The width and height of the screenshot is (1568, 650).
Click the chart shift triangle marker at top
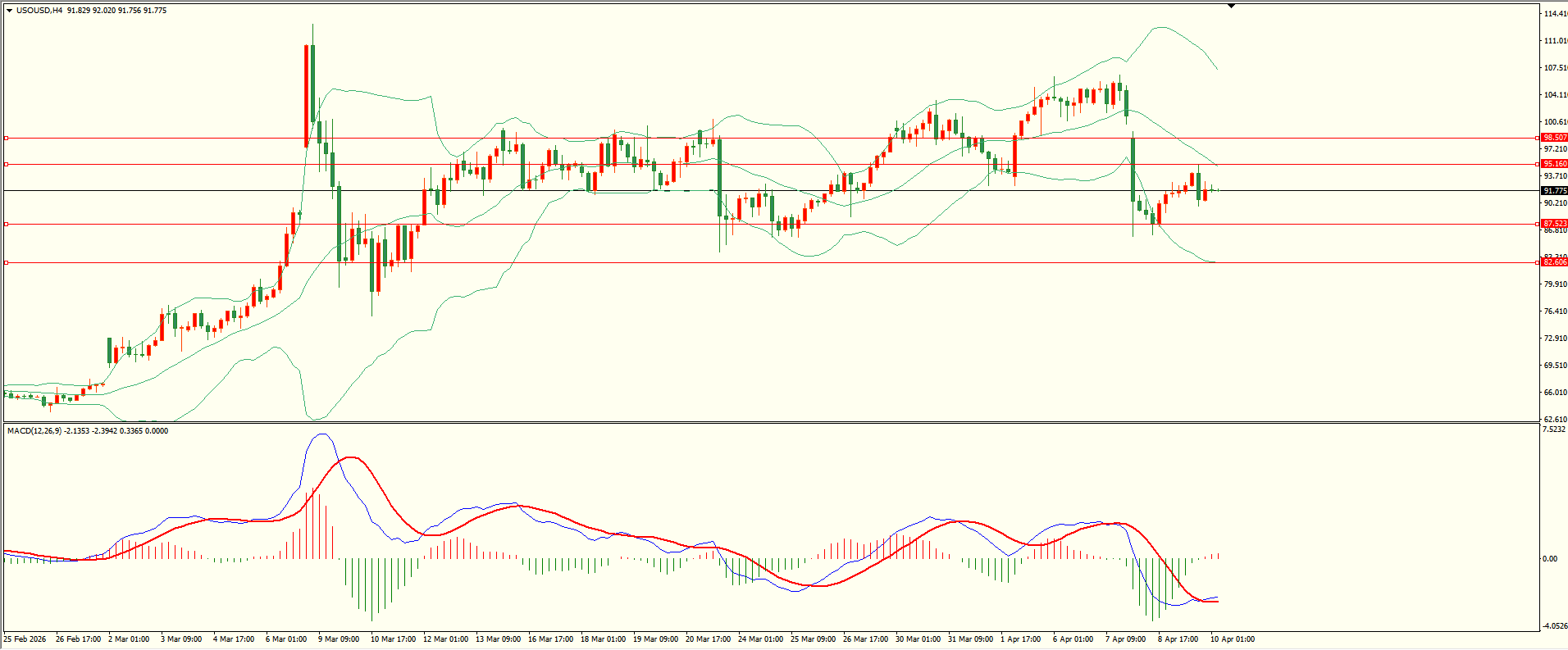1231,6
